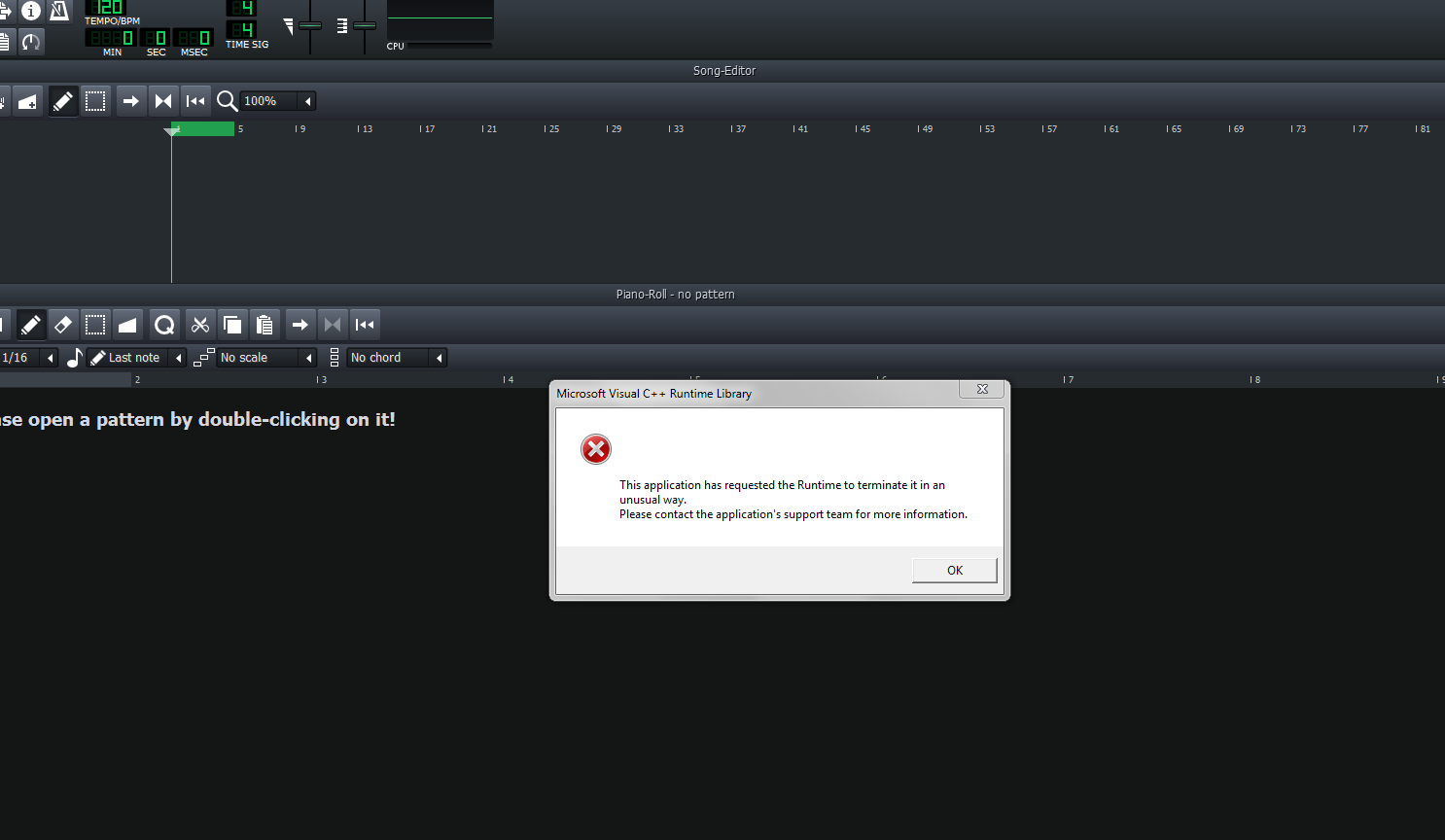Click the paste clipboard icon in Piano-Roll
This screenshot has height=840, width=1445.
pos(264,325)
